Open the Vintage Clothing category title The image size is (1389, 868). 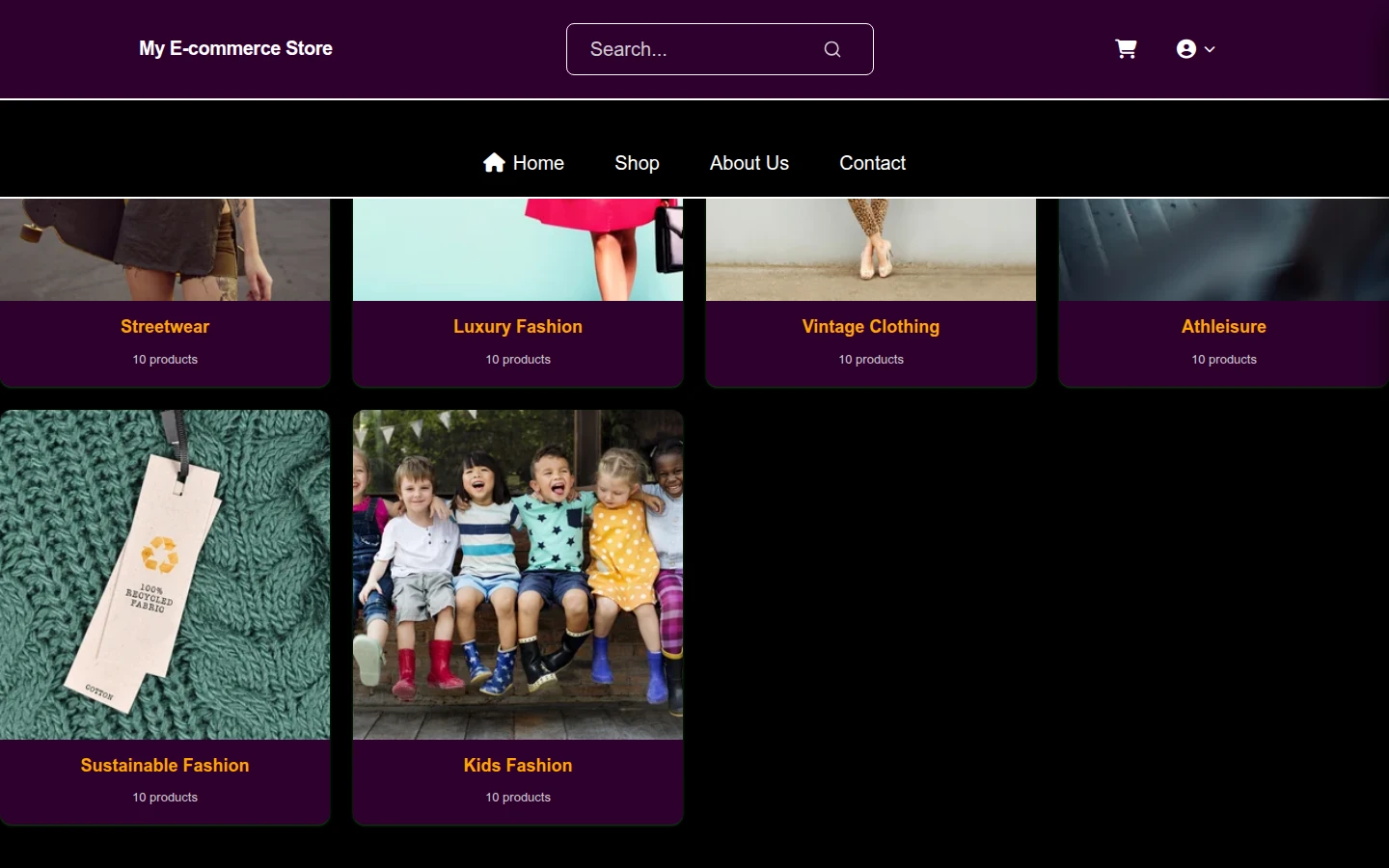[871, 327]
